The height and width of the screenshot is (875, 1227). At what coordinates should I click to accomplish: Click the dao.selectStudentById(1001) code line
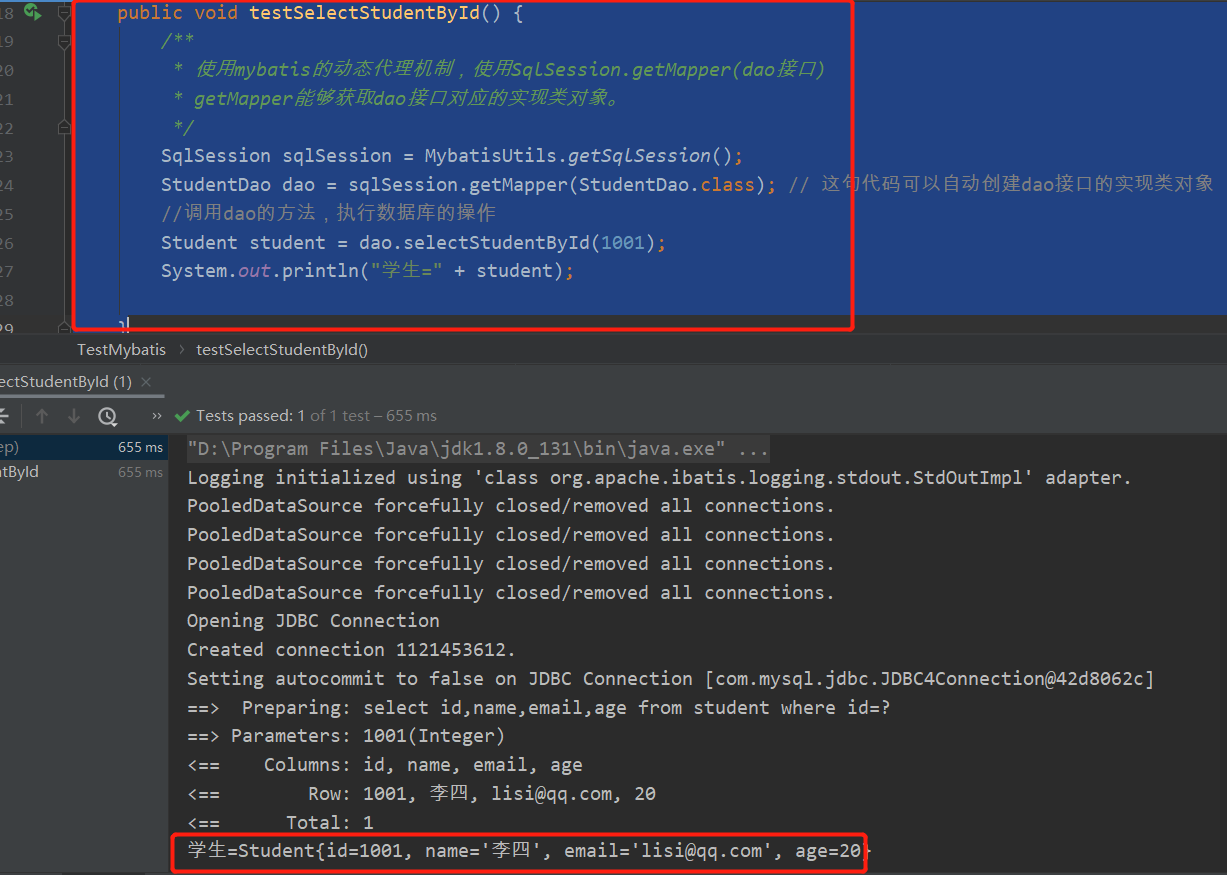click(413, 243)
